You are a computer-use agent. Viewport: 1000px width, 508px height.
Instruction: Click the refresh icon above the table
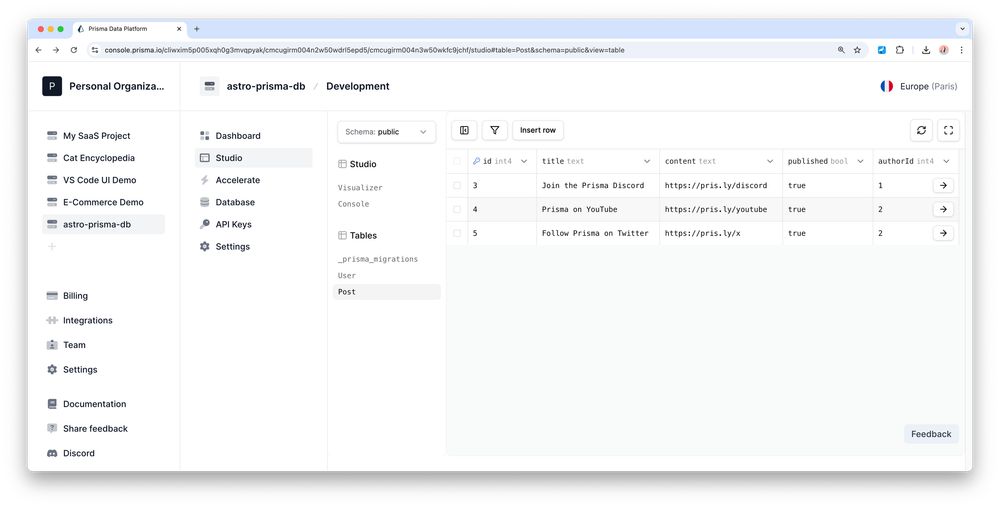921,130
